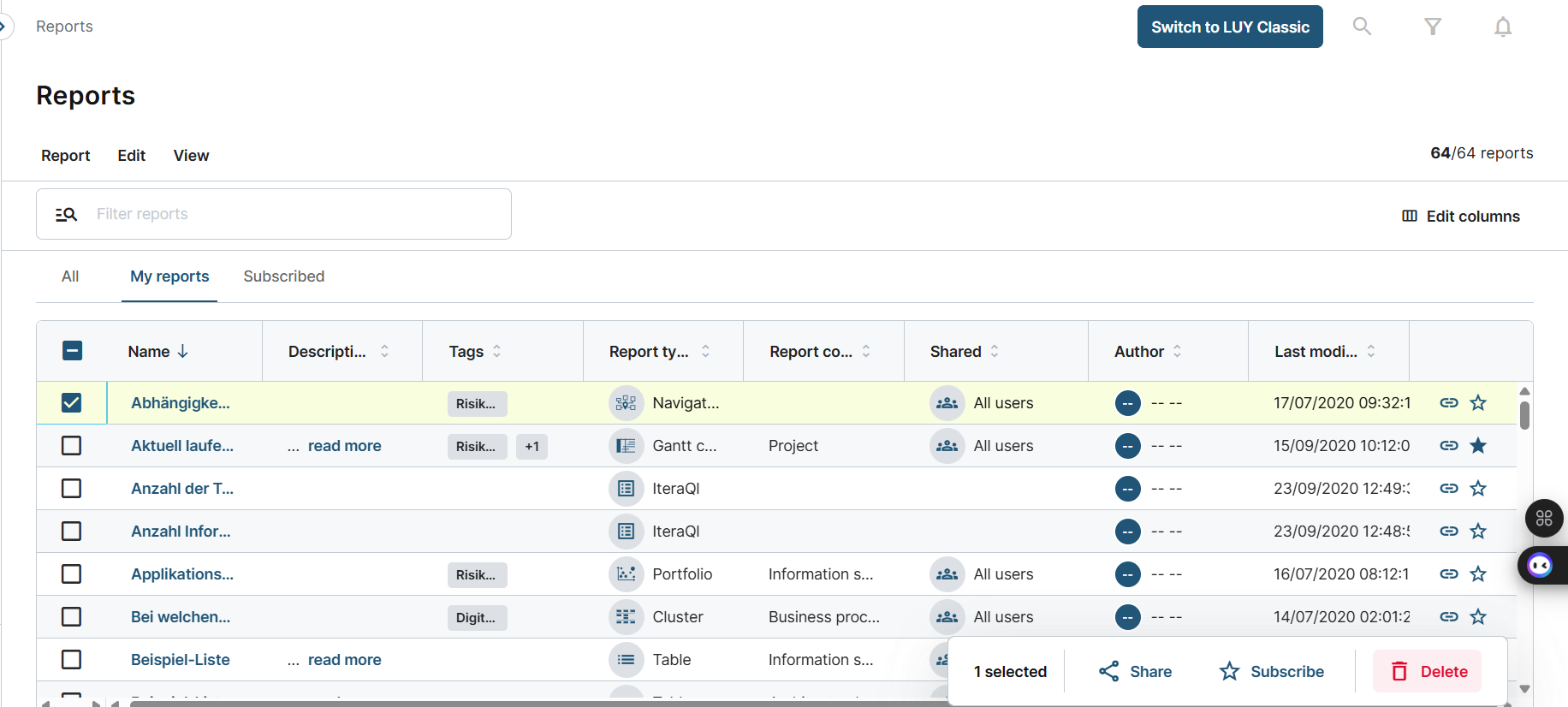The image size is (1568, 707).
Task: Check the Aktuell laufe... row checkbox
Action: point(72,446)
